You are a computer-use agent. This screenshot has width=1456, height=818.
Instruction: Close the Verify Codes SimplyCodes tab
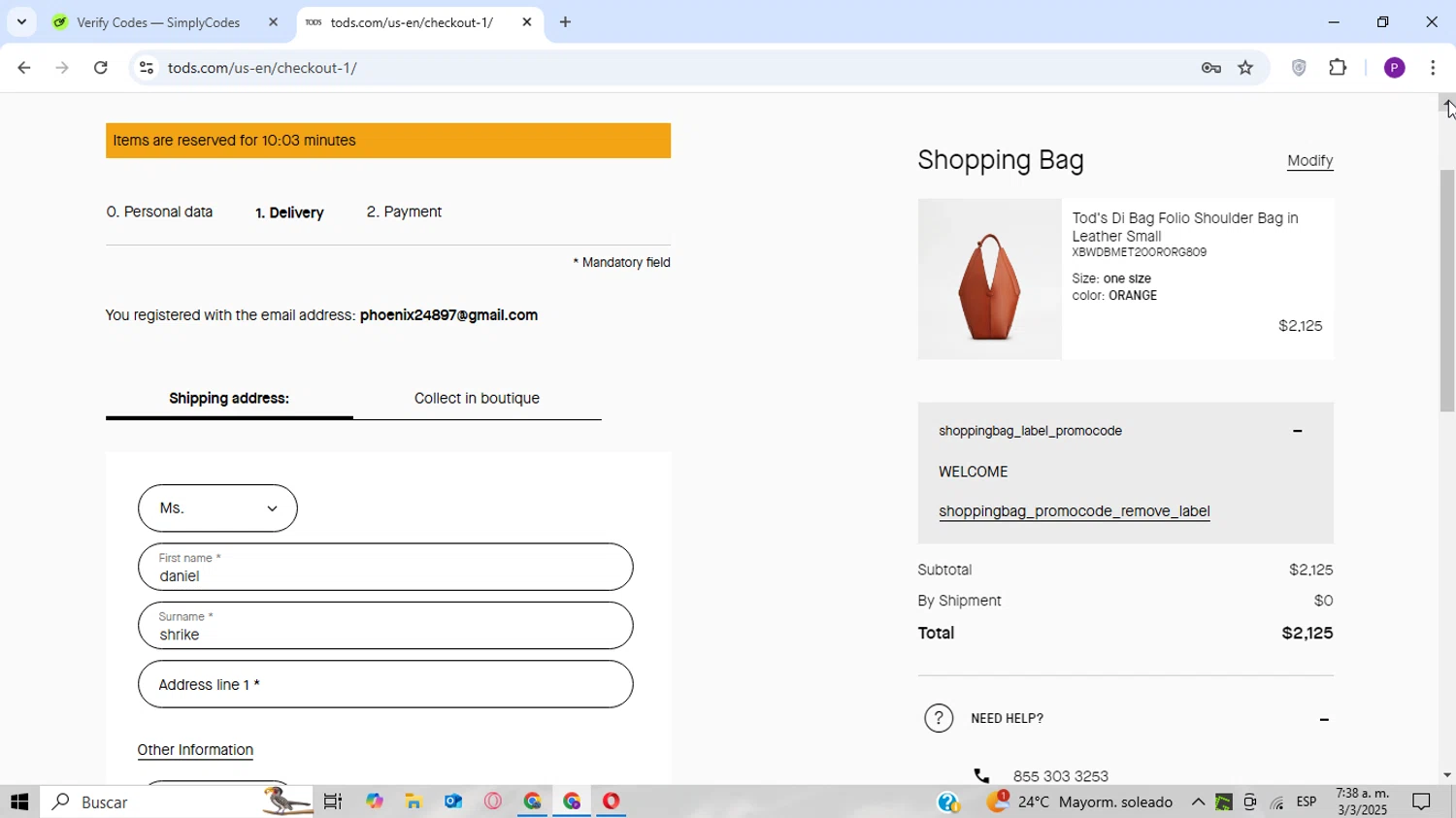click(273, 22)
